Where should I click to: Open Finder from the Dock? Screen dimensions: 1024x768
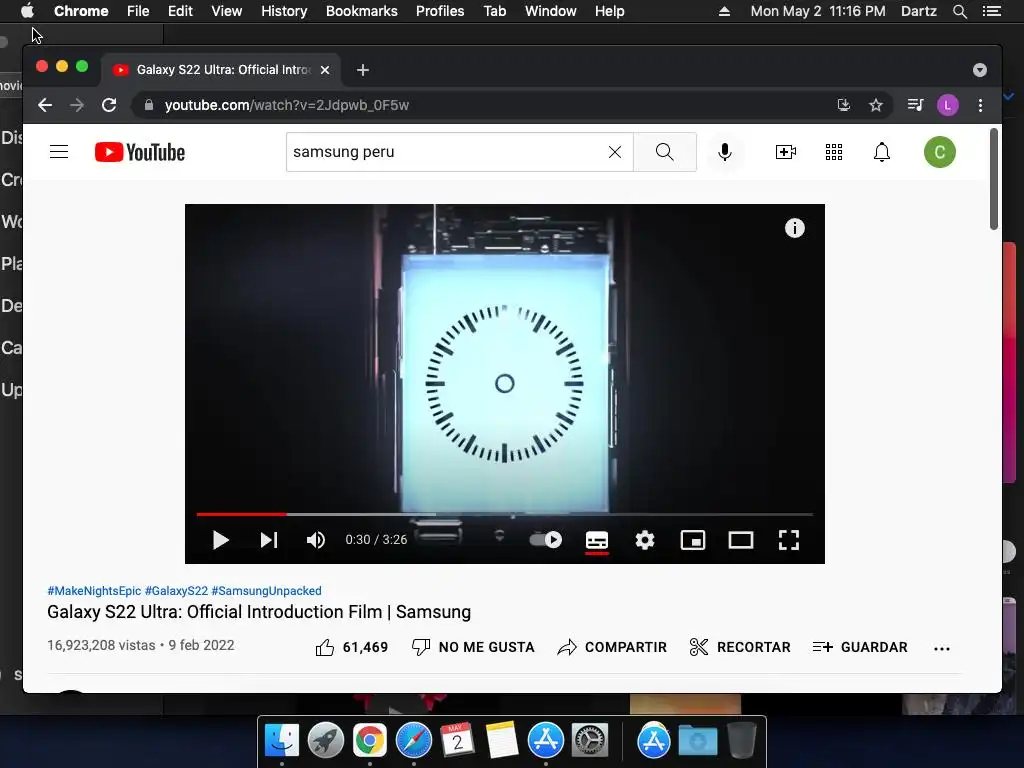281,741
